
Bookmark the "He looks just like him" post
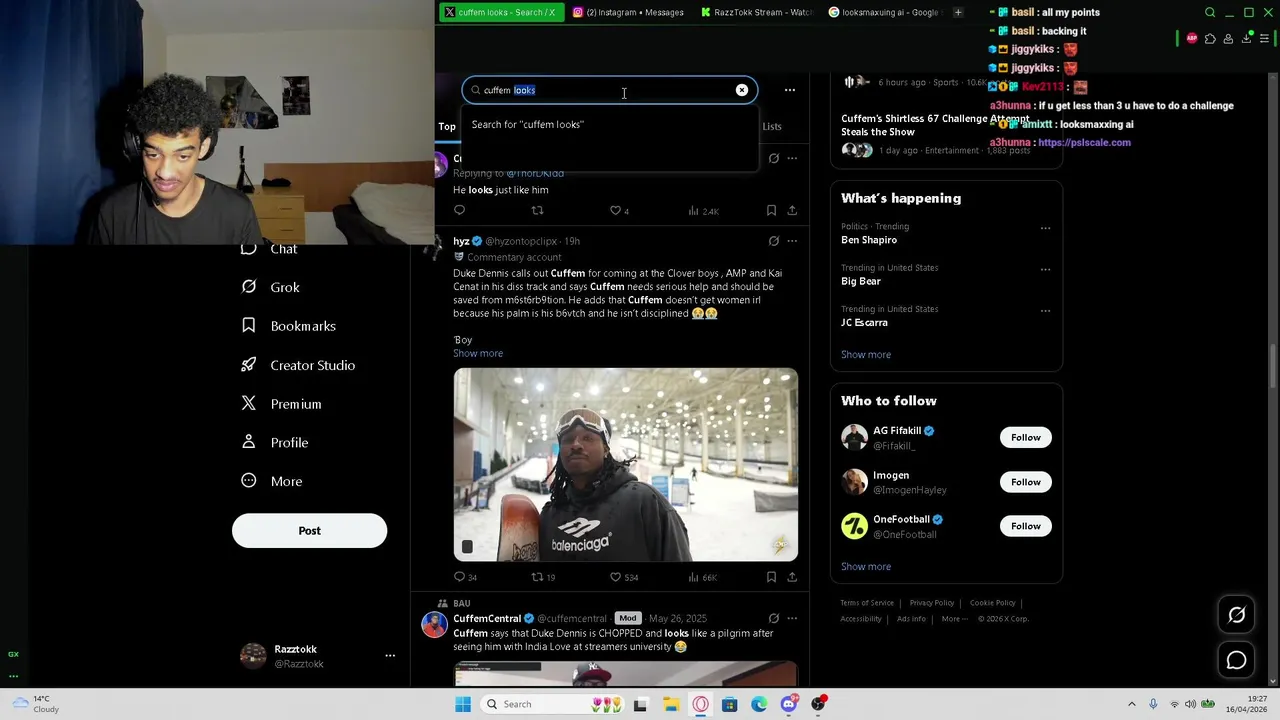[x=771, y=210]
